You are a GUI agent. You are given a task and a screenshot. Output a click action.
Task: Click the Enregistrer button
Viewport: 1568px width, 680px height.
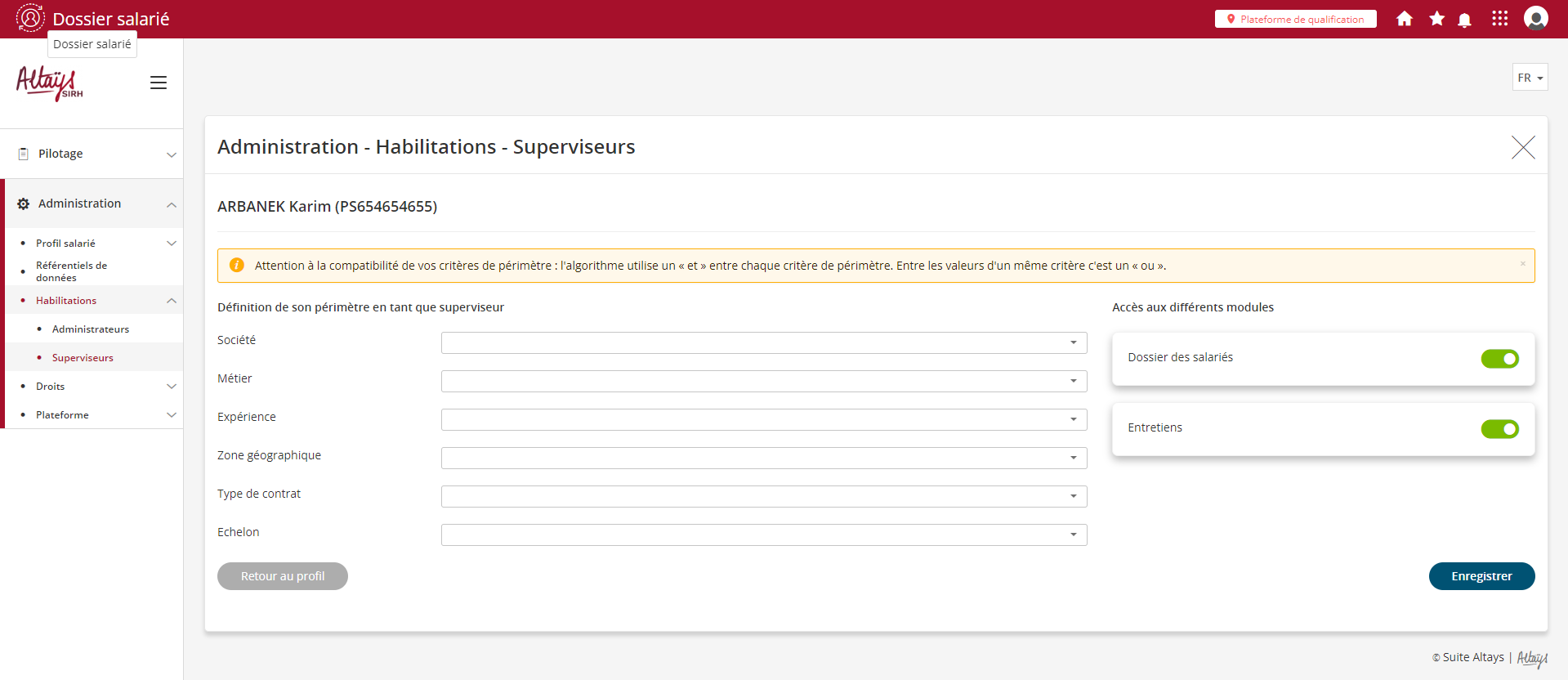1481,576
